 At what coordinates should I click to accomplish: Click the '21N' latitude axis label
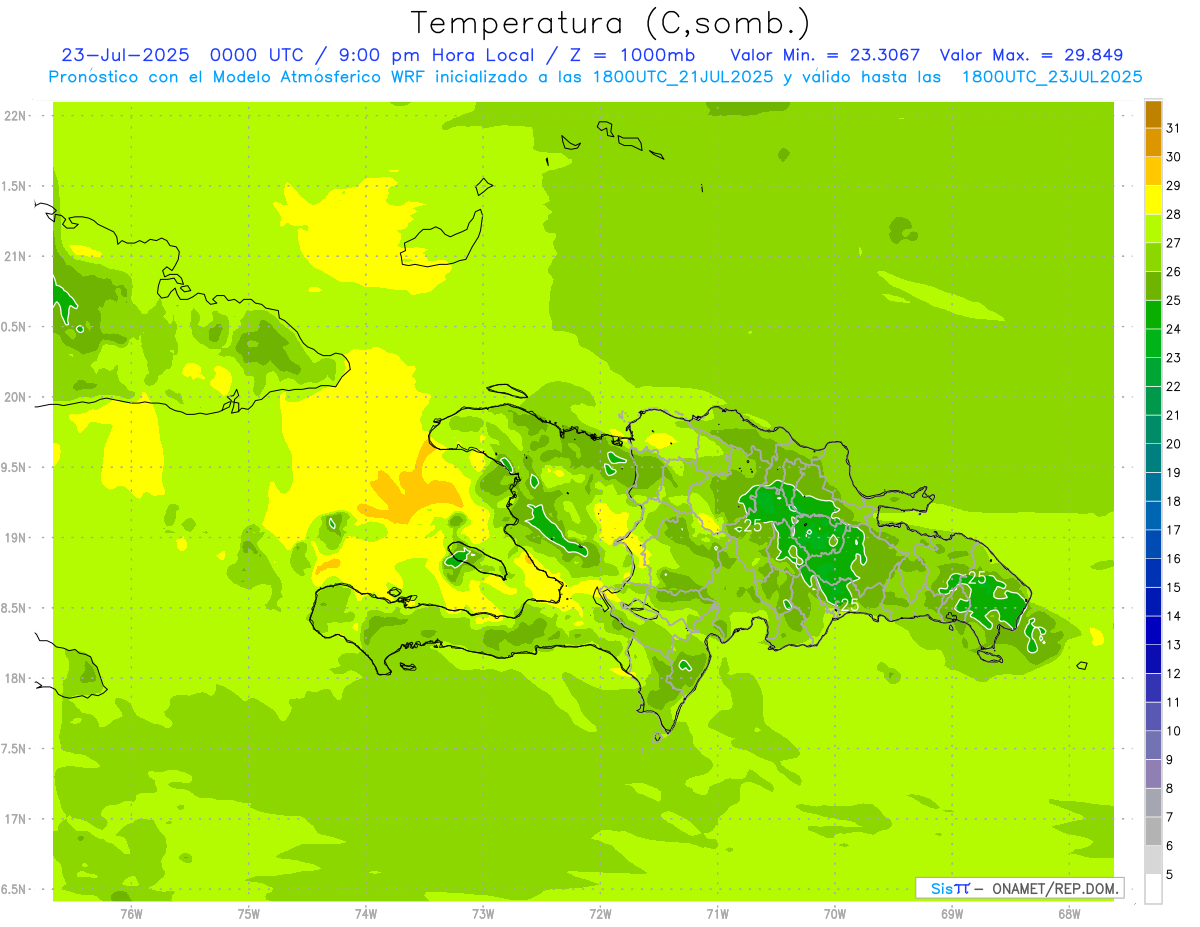pyautogui.click(x=16, y=256)
